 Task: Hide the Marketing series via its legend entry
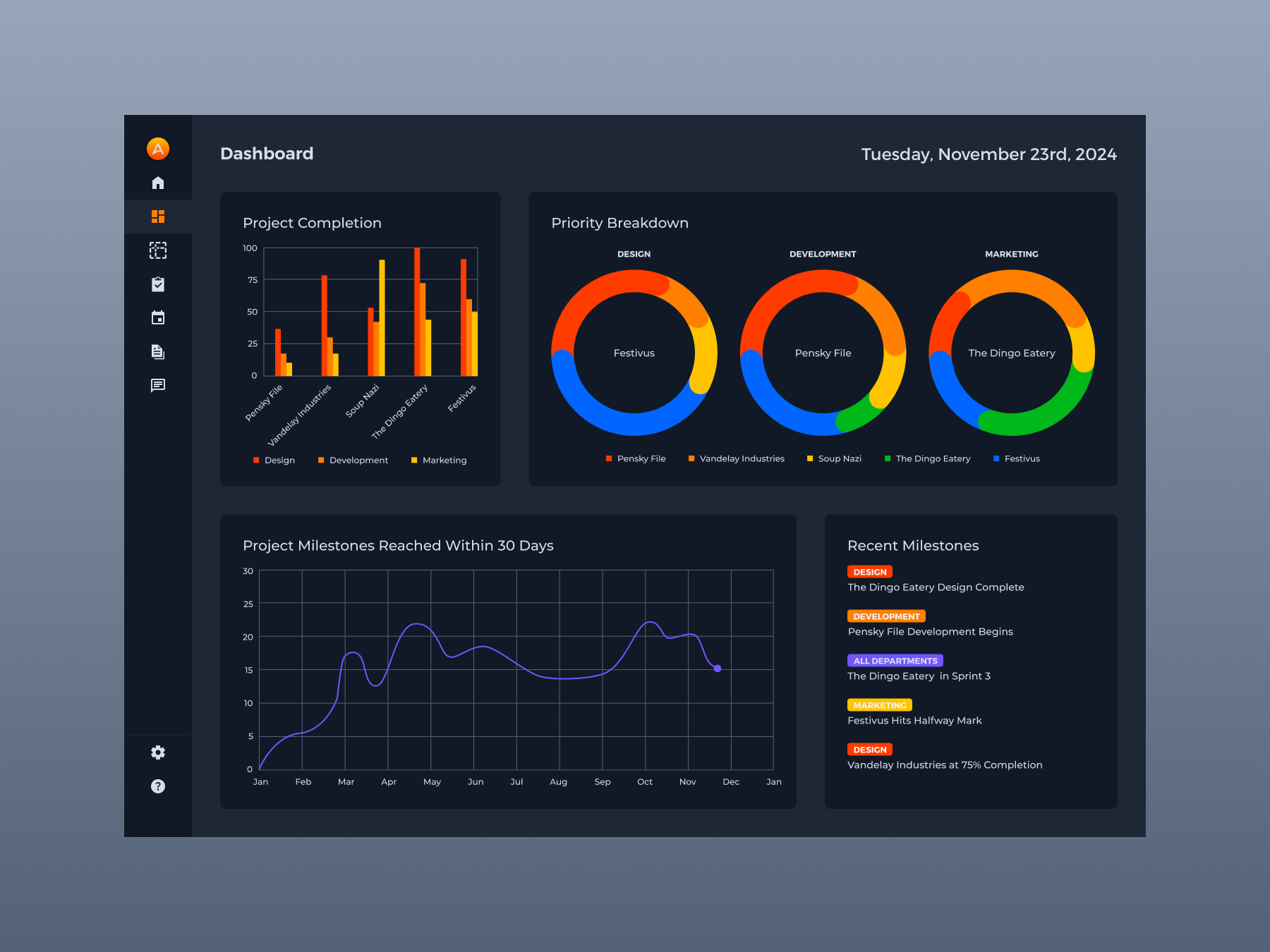pyautogui.click(x=439, y=460)
